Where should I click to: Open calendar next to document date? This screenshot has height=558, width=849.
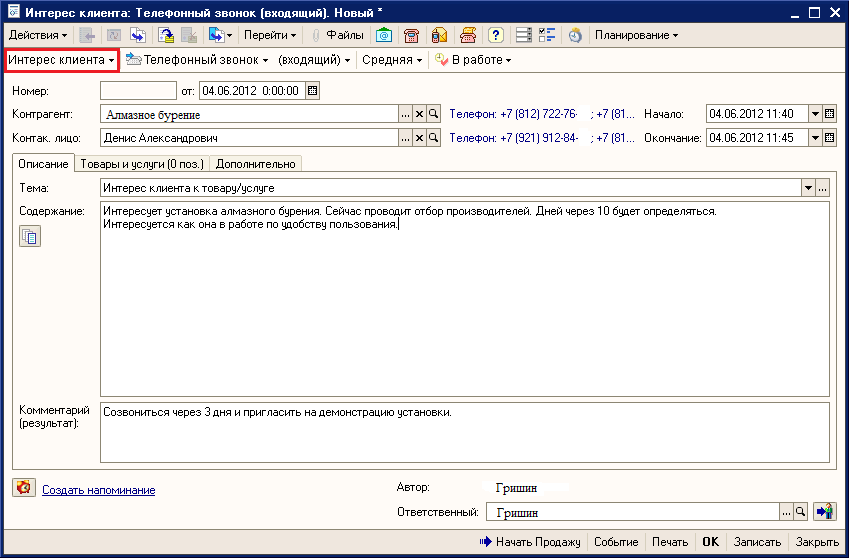pos(312,91)
